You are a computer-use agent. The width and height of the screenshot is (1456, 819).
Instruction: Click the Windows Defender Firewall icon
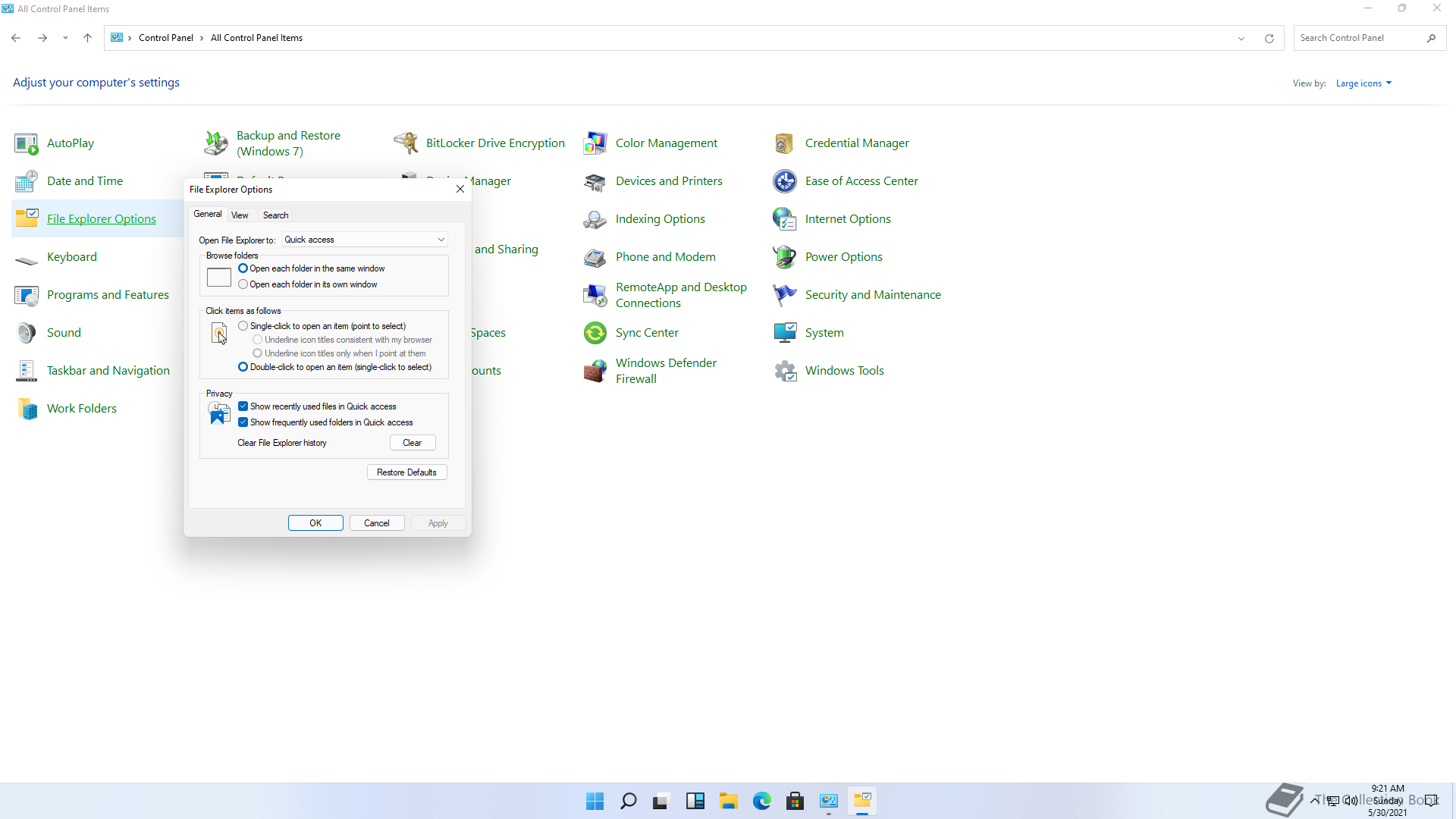pyautogui.click(x=595, y=371)
